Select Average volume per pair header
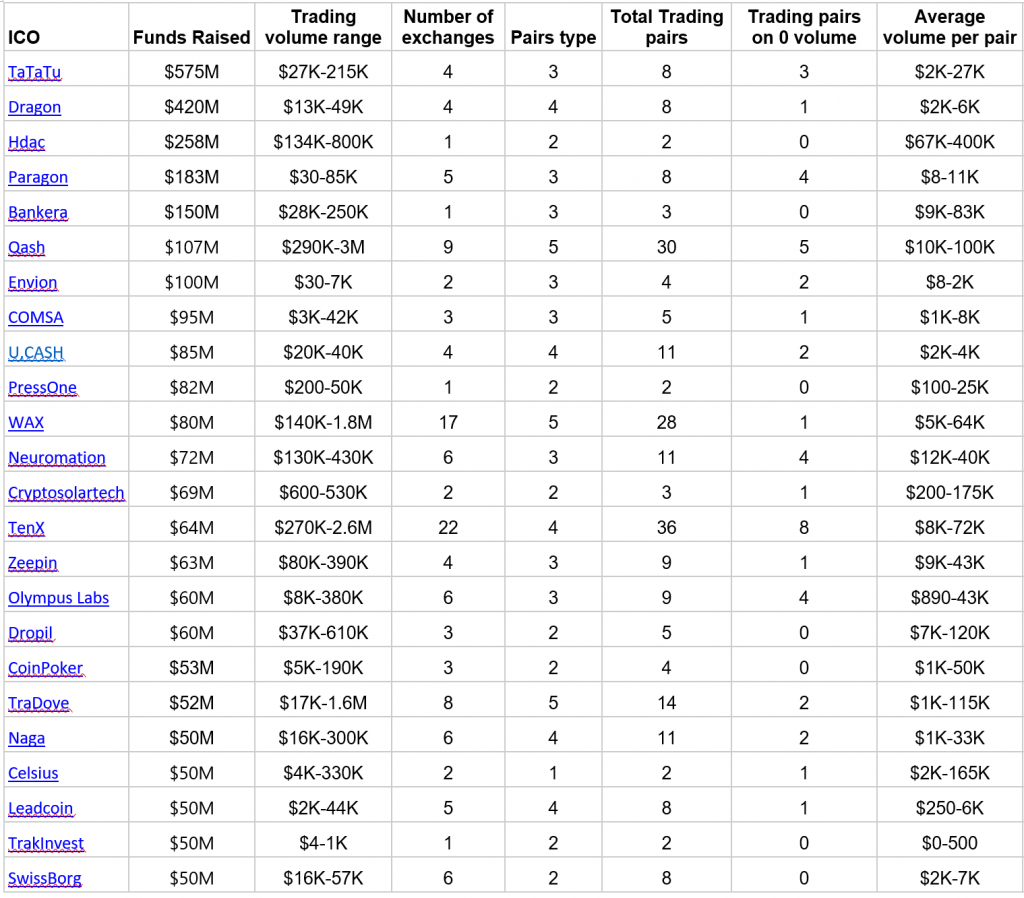The image size is (1024, 898). coord(950,27)
